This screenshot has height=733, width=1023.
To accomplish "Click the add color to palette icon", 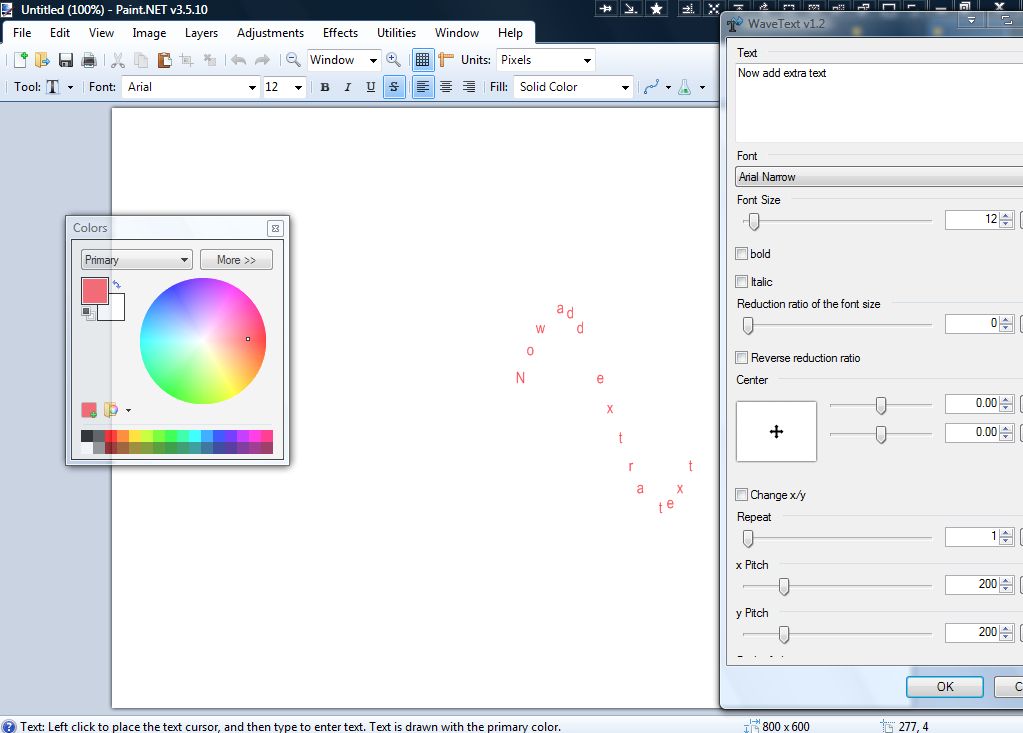I will [x=88, y=410].
